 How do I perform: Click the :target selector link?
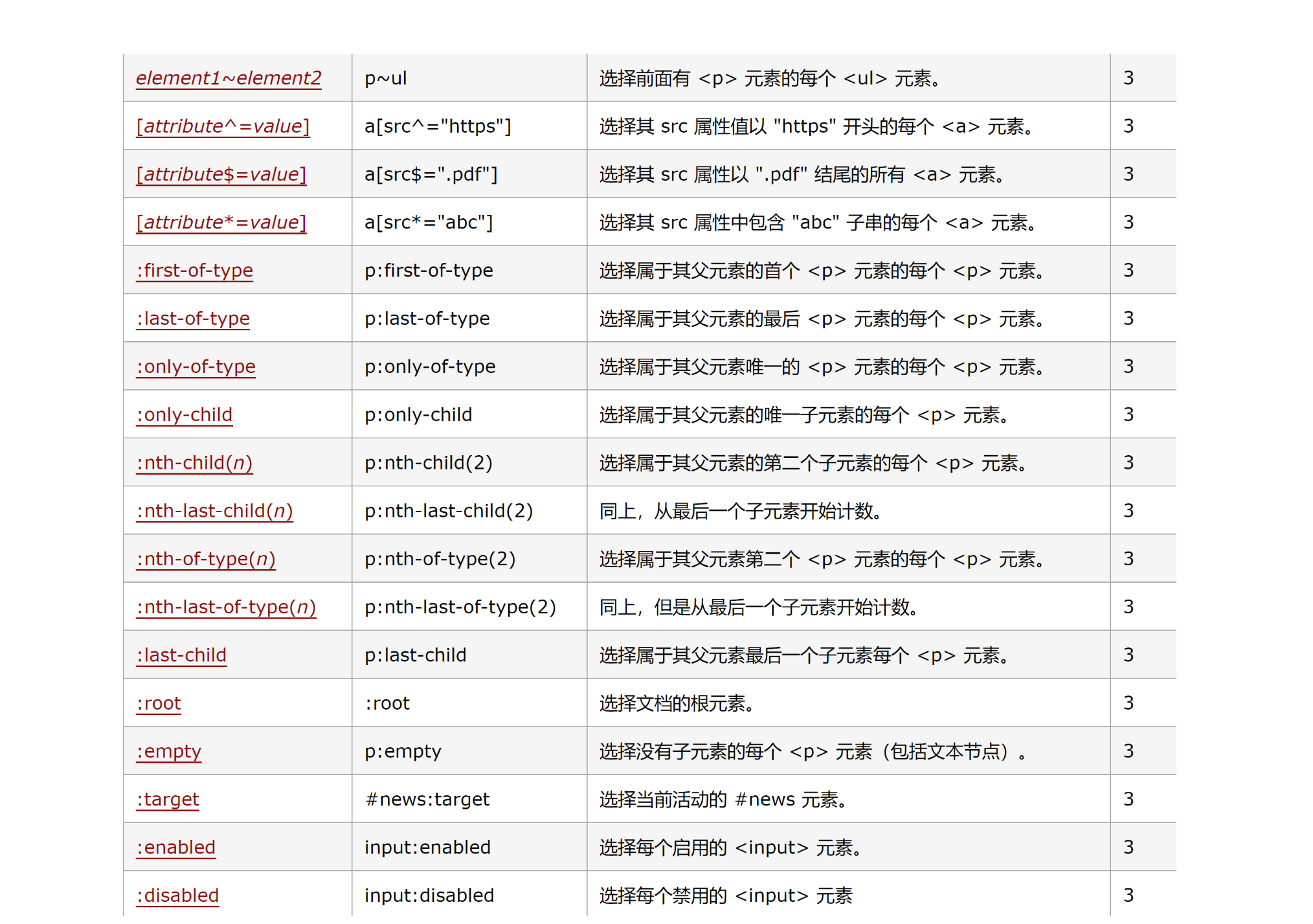168,800
